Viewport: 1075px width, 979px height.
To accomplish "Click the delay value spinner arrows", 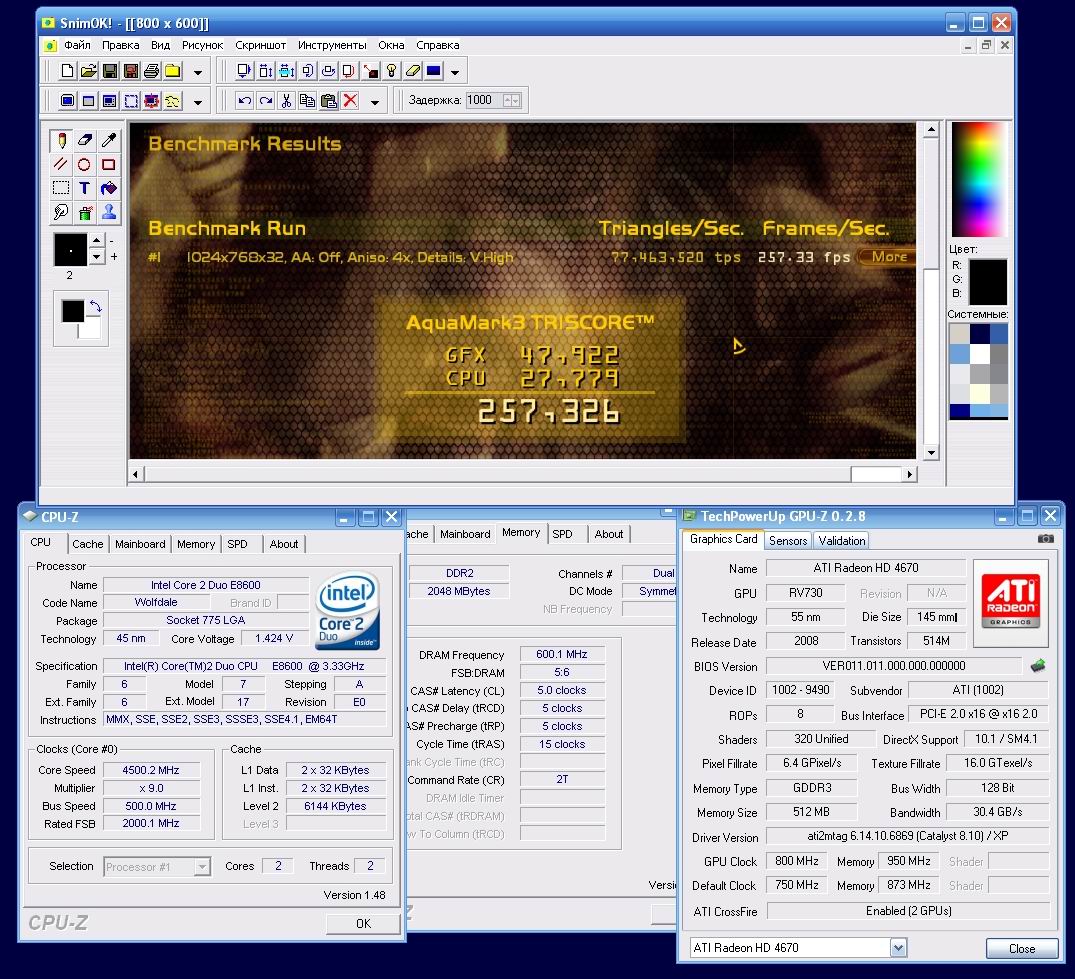I will [511, 100].
